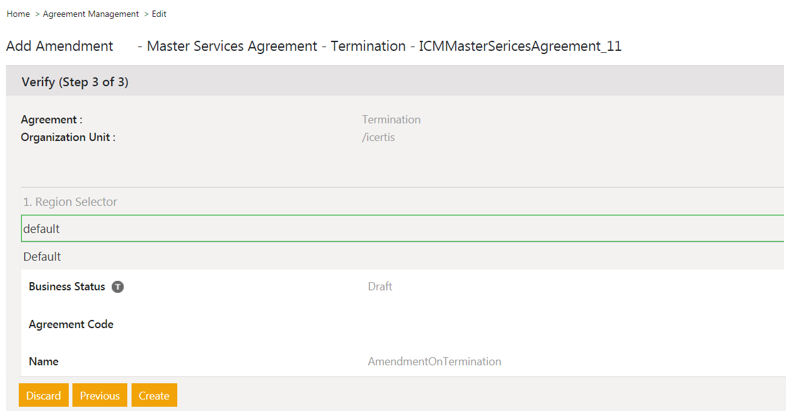Click the Add Amendment page title
Screen dimensions: 786x415
[60, 46]
